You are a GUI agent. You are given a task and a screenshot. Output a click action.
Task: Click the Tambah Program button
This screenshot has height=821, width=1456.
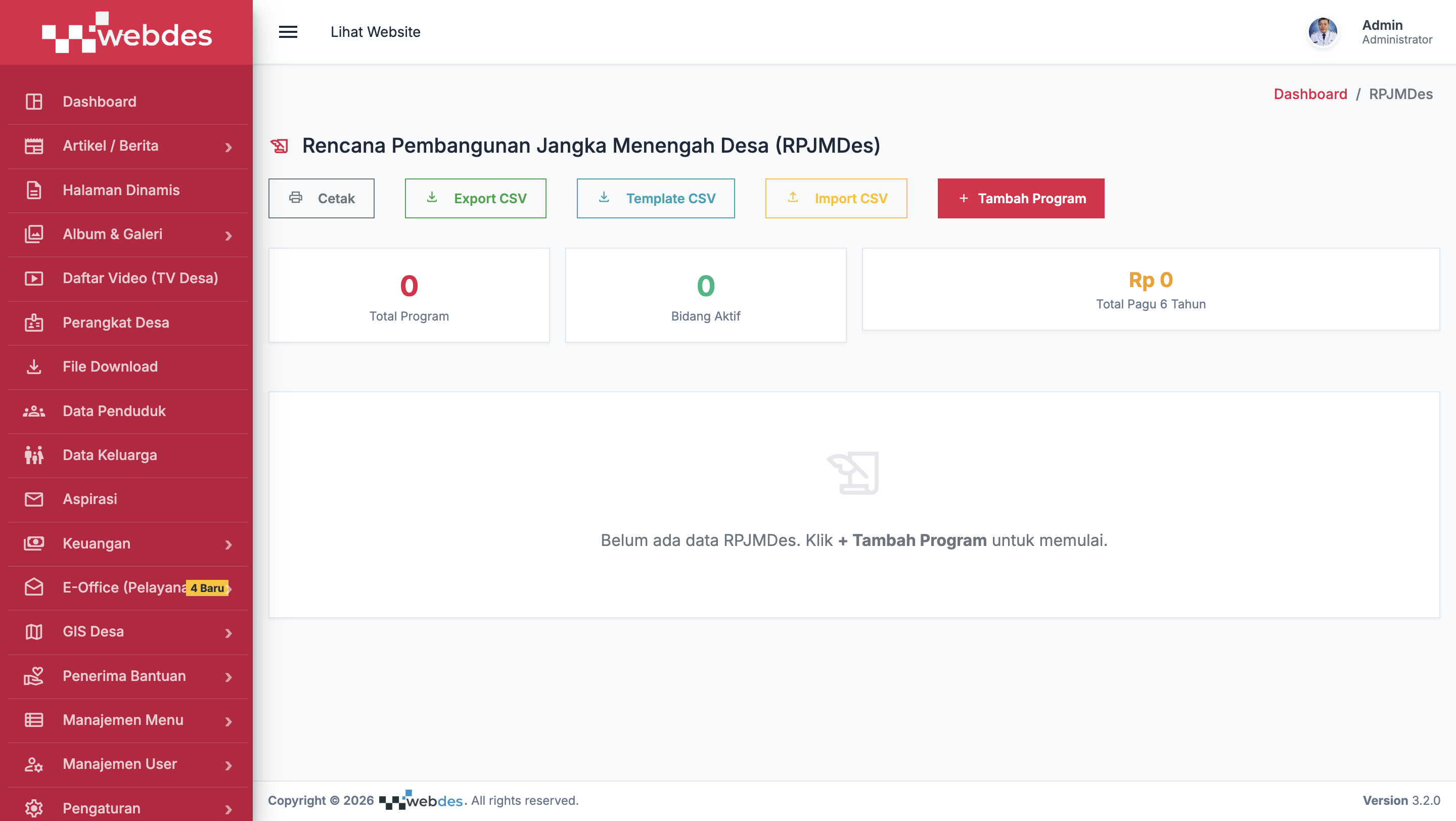point(1021,198)
